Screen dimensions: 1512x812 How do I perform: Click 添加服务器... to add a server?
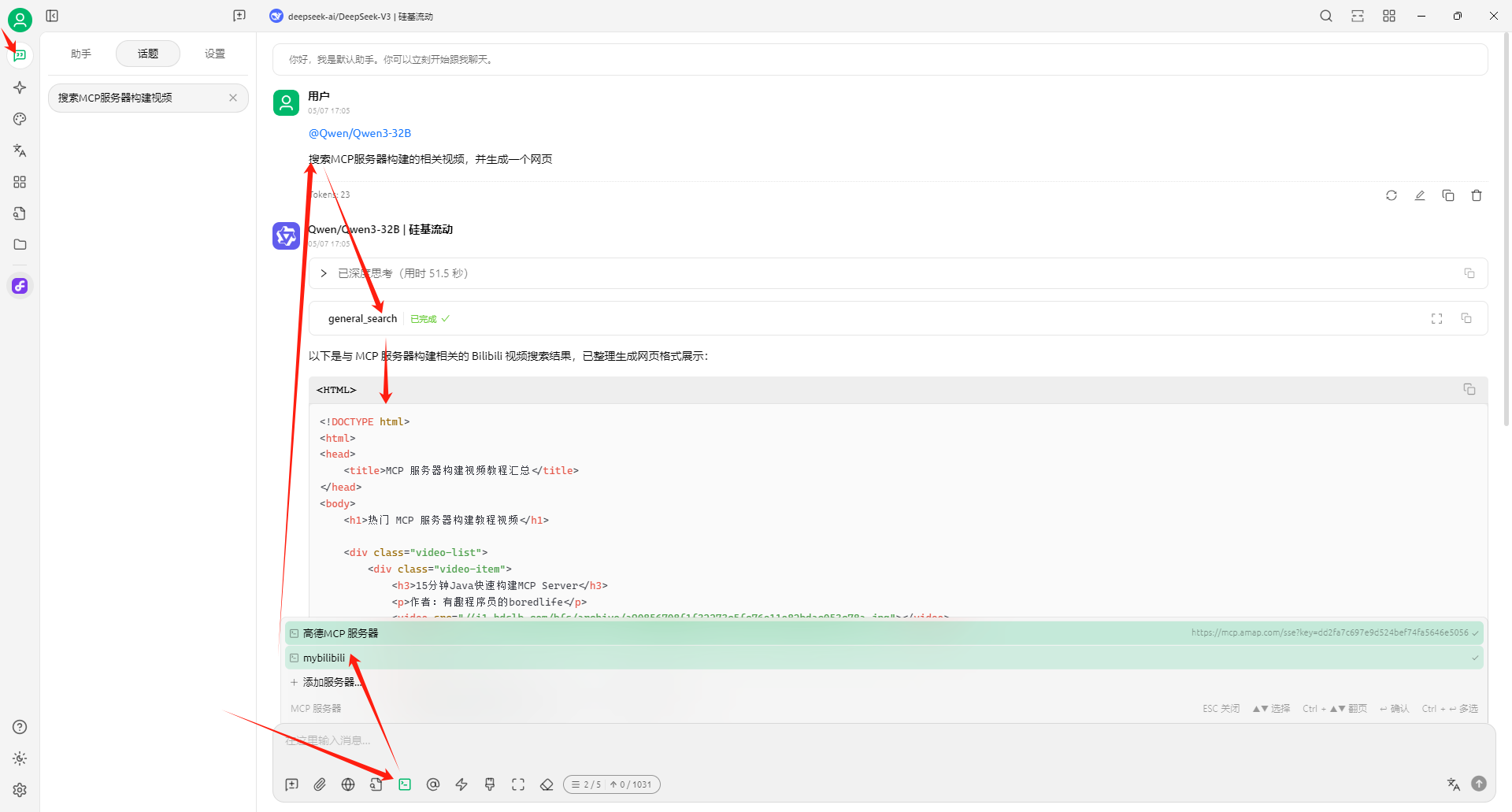(884, 682)
